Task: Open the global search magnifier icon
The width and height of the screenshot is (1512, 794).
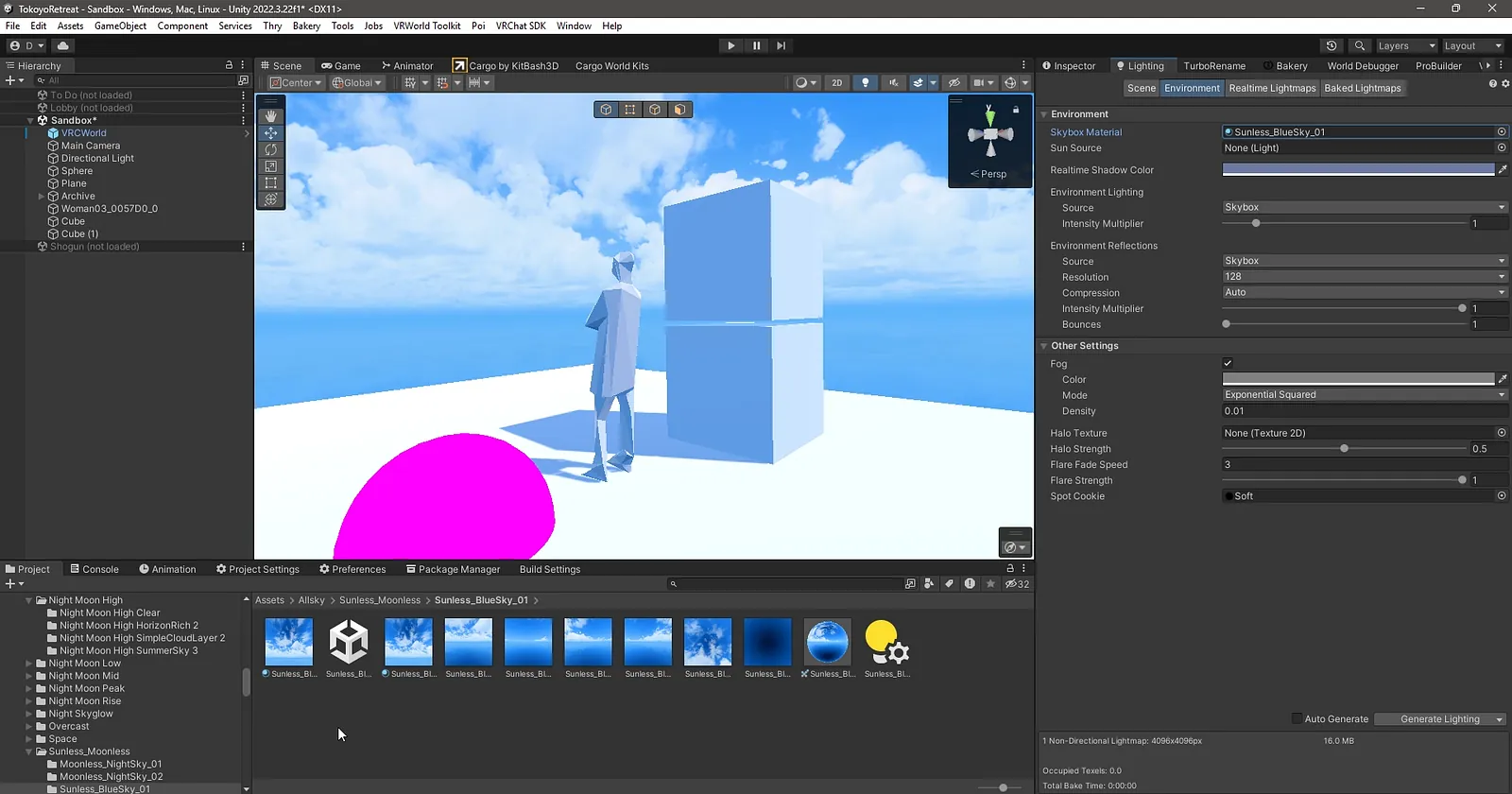Action: click(x=1359, y=45)
